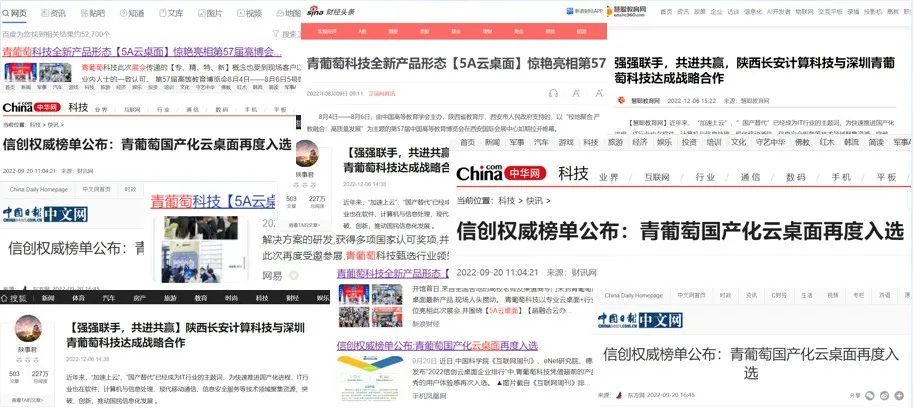Open 通信 in right China.com 科技 nav
The width and height of the screenshot is (913, 408).
pyautogui.click(x=752, y=178)
